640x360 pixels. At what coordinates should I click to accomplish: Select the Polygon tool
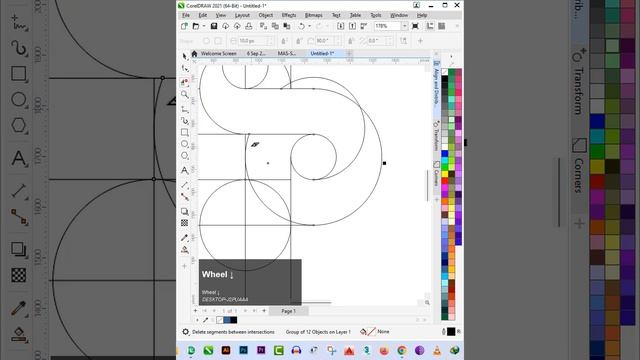point(185,156)
